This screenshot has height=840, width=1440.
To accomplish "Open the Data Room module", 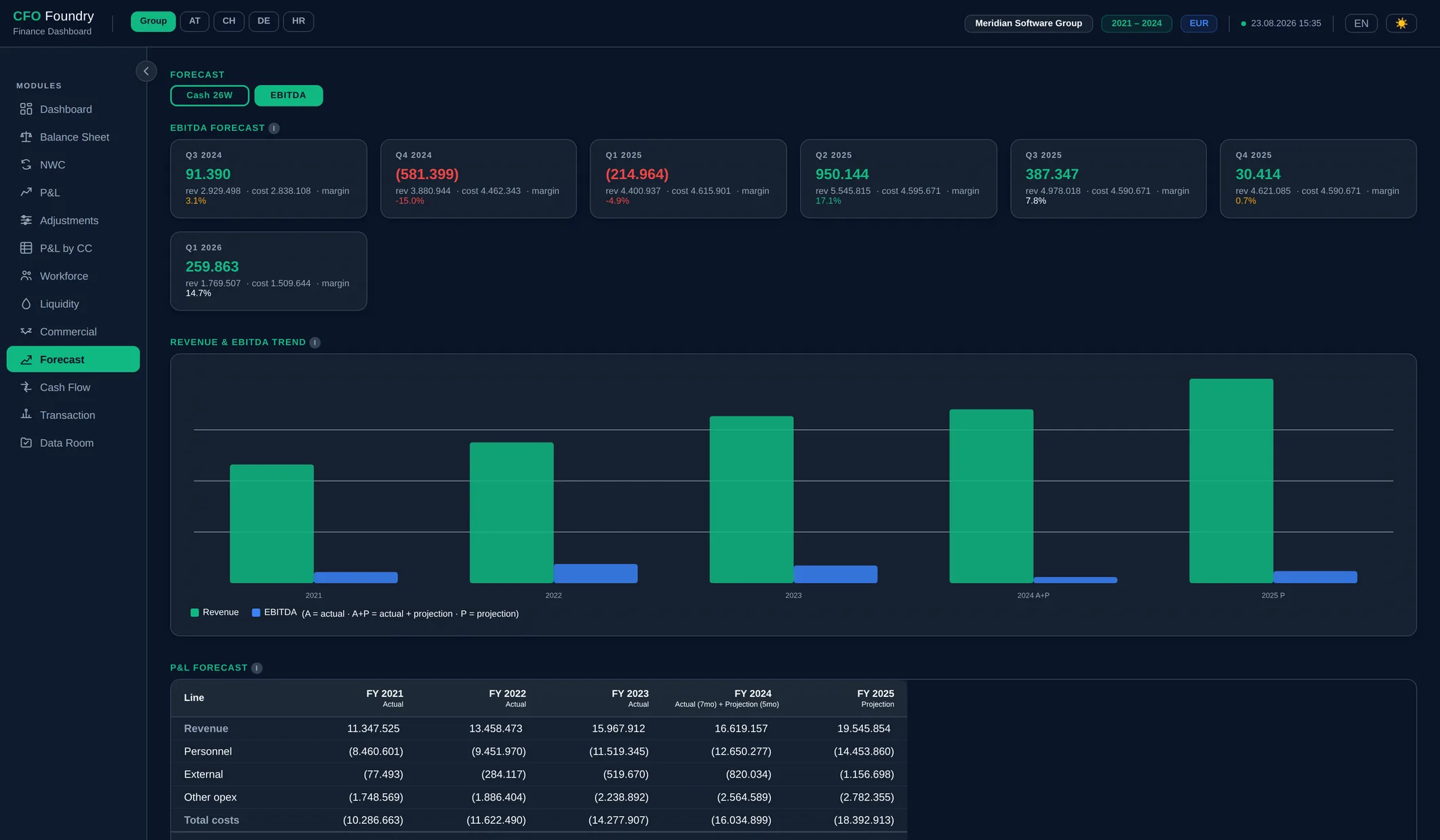I will point(73,443).
